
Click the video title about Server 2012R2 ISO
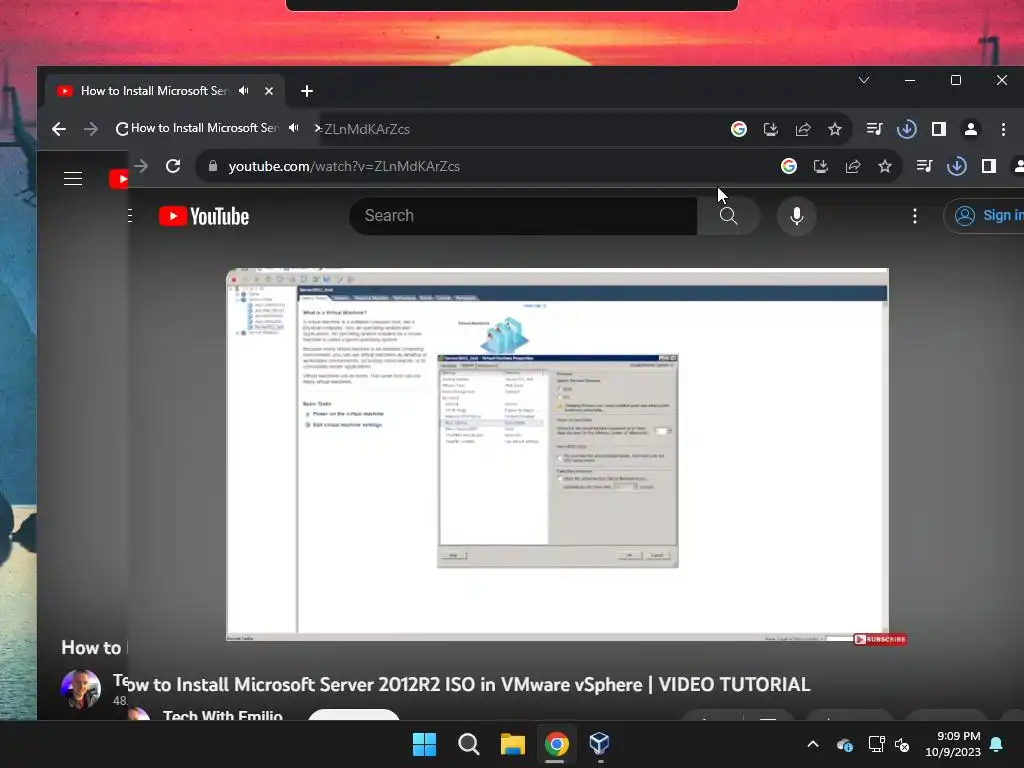(x=468, y=684)
